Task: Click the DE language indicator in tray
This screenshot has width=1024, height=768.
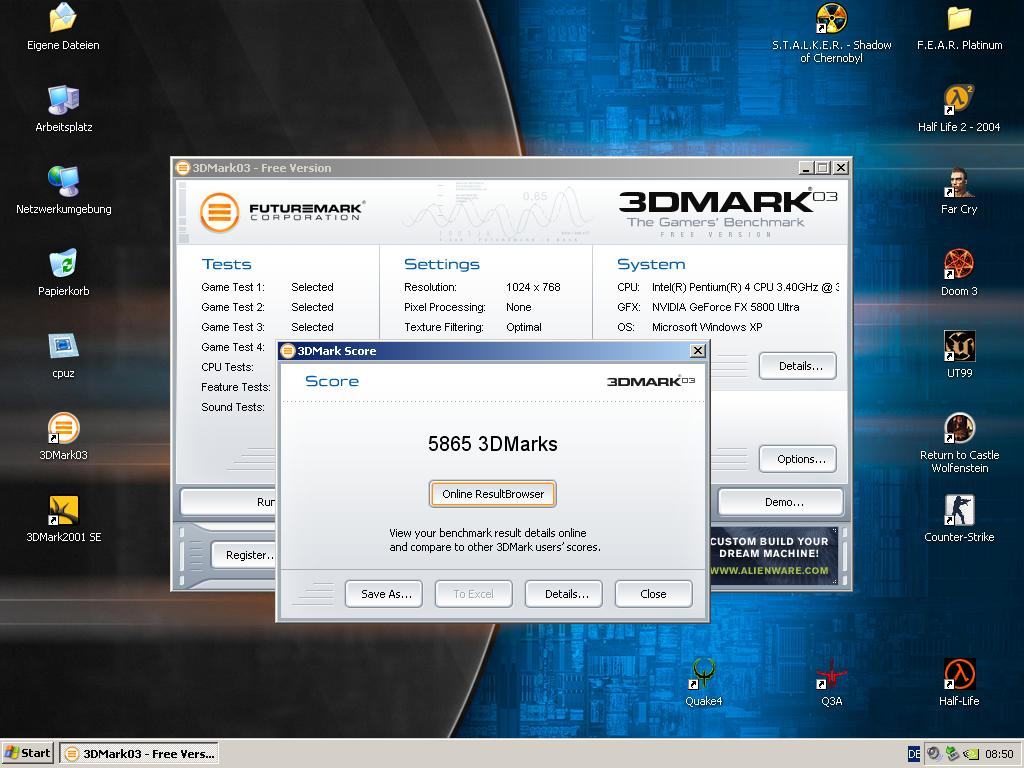Action: [x=914, y=754]
